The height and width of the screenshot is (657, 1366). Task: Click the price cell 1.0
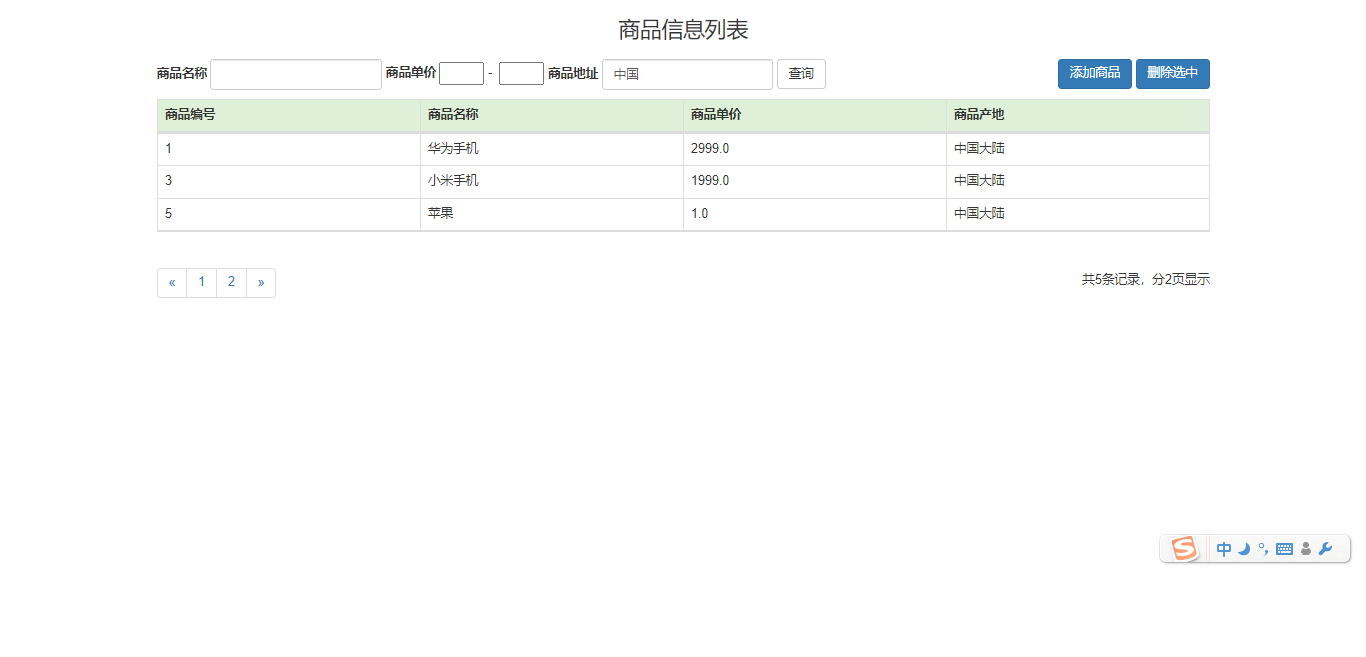click(815, 214)
